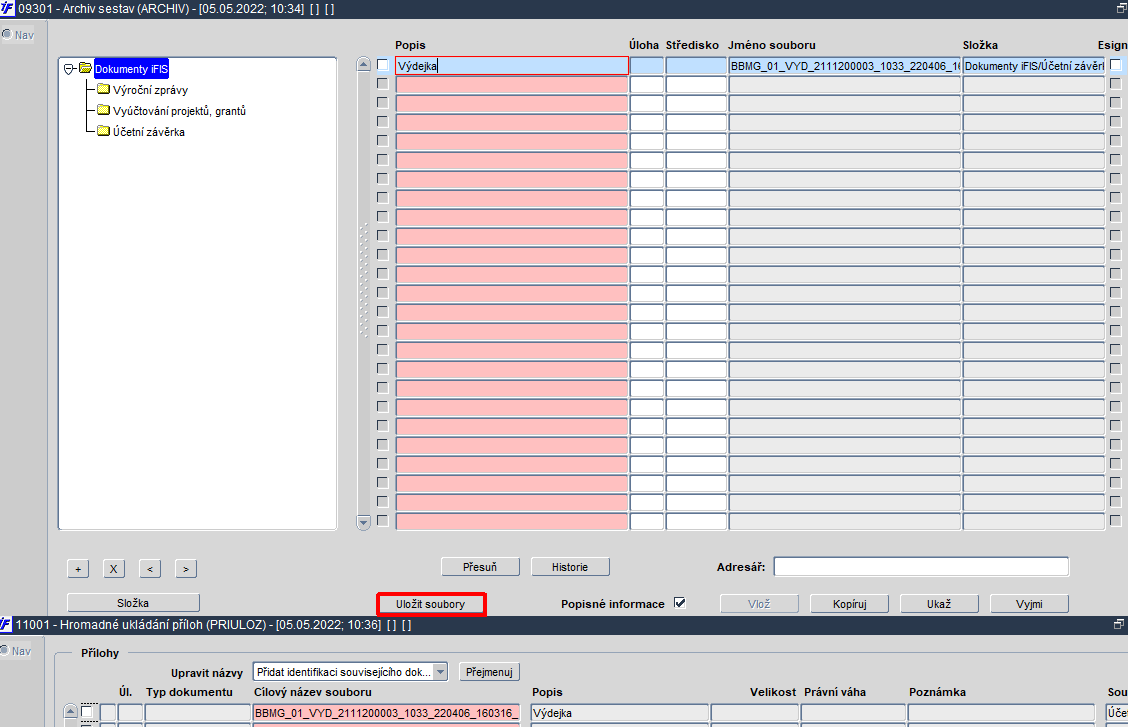Click the scroll down arrow of file list
This screenshot has width=1128, height=727.
[363, 523]
